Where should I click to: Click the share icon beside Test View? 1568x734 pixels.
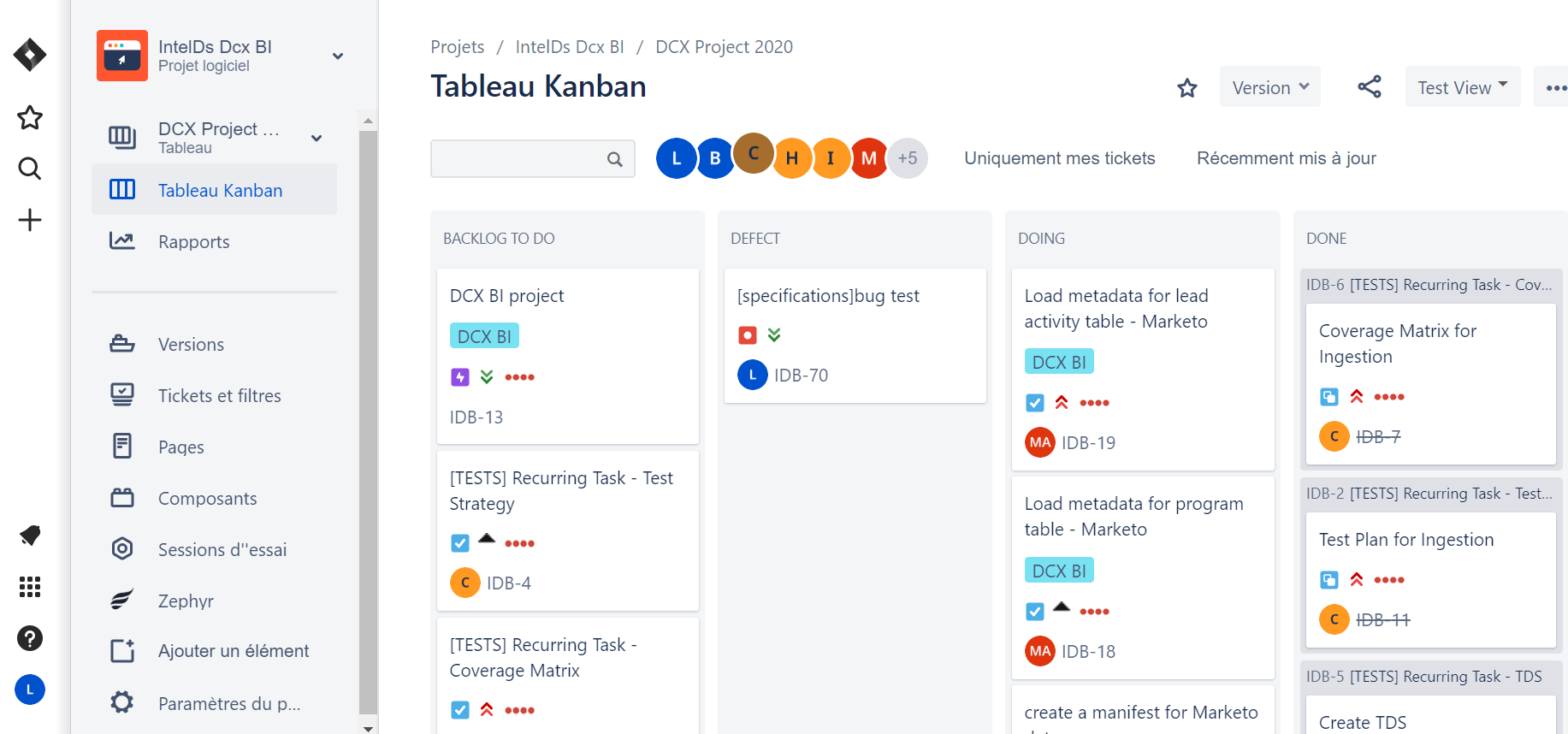pyautogui.click(x=1370, y=86)
